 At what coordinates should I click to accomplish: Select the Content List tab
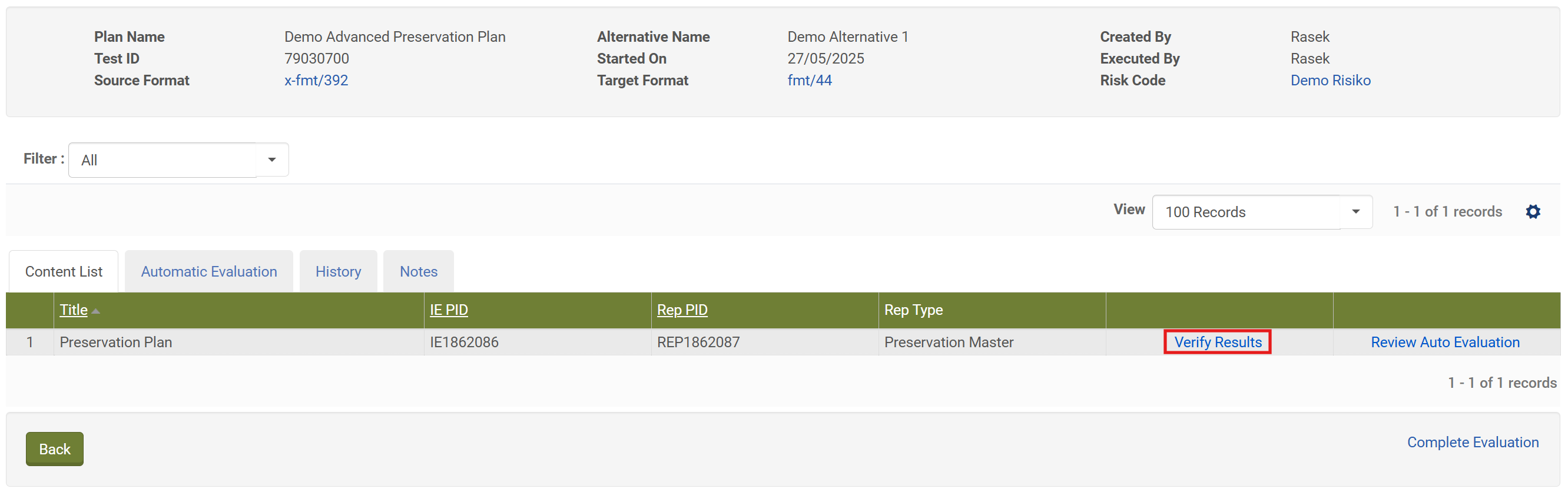64,272
